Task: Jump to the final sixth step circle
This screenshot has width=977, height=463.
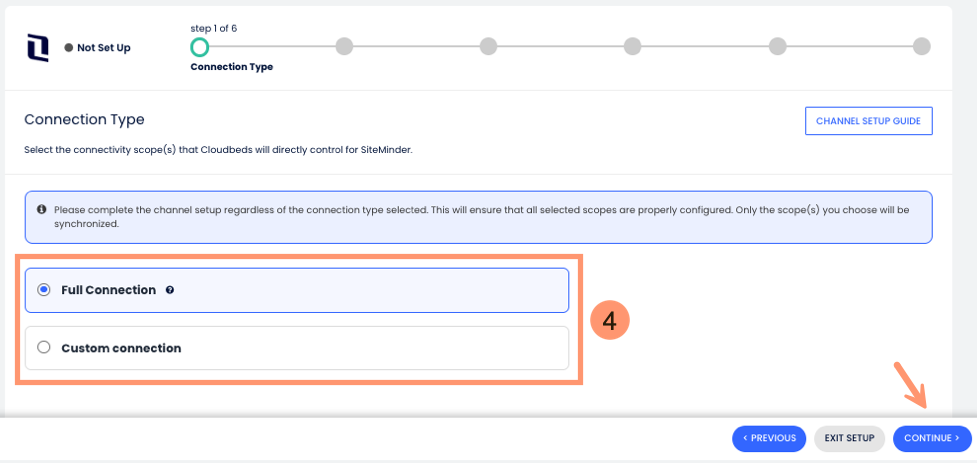Action: (921, 46)
